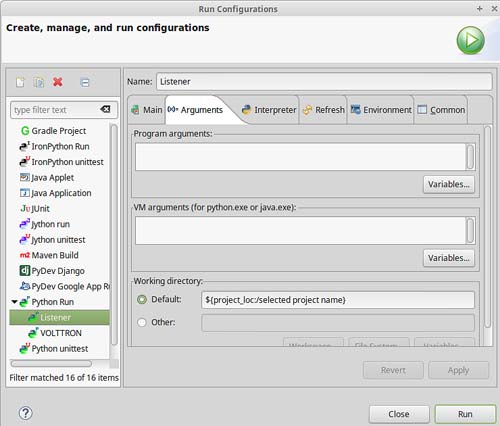Viewport: 500px width, 426px height.
Task: Select the PyDev Django configuration type
Action: click(x=52, y=271)
